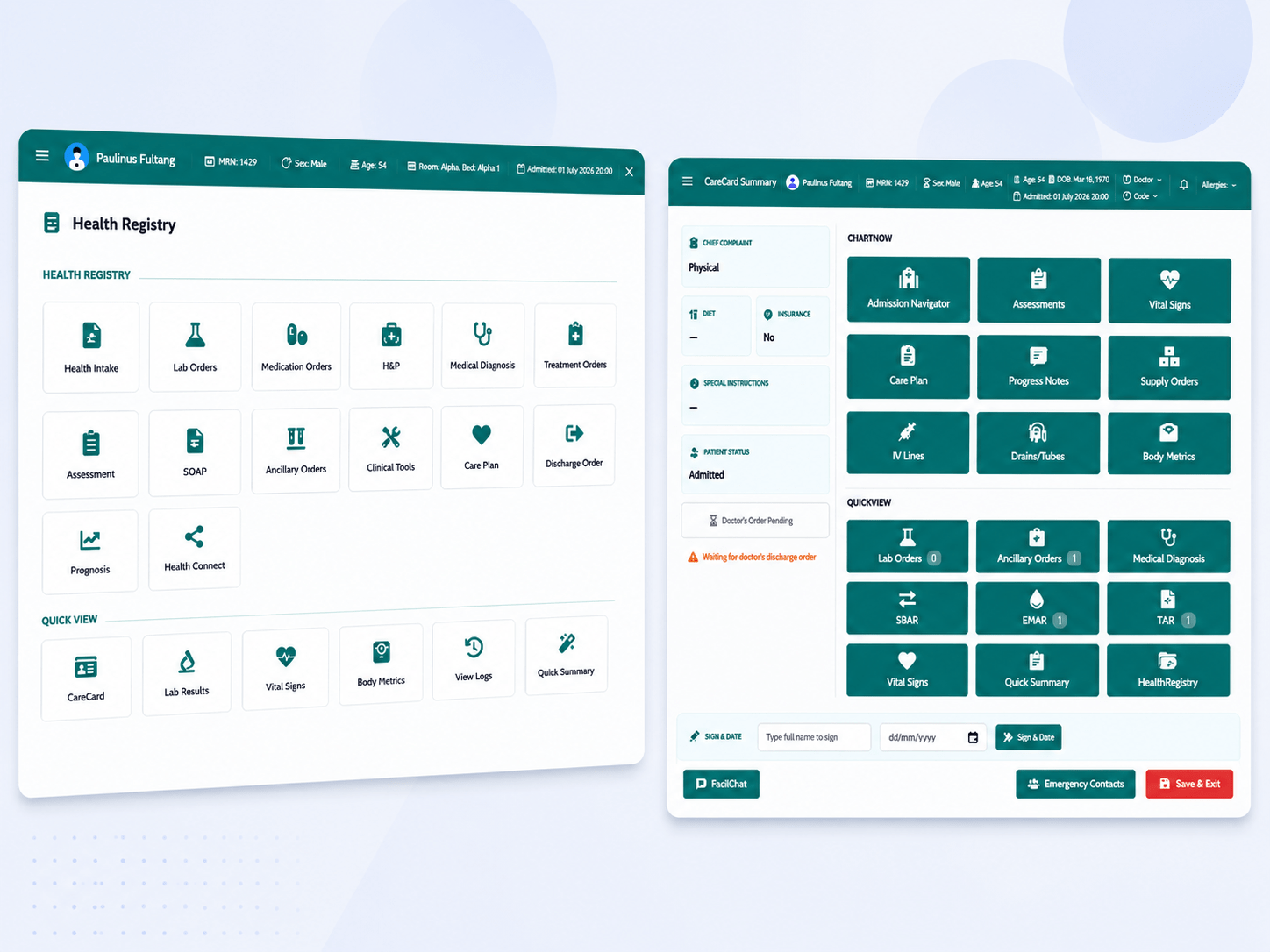
Task: Open Progress Notes in ChartNow
Action: tap(1038, 367)
